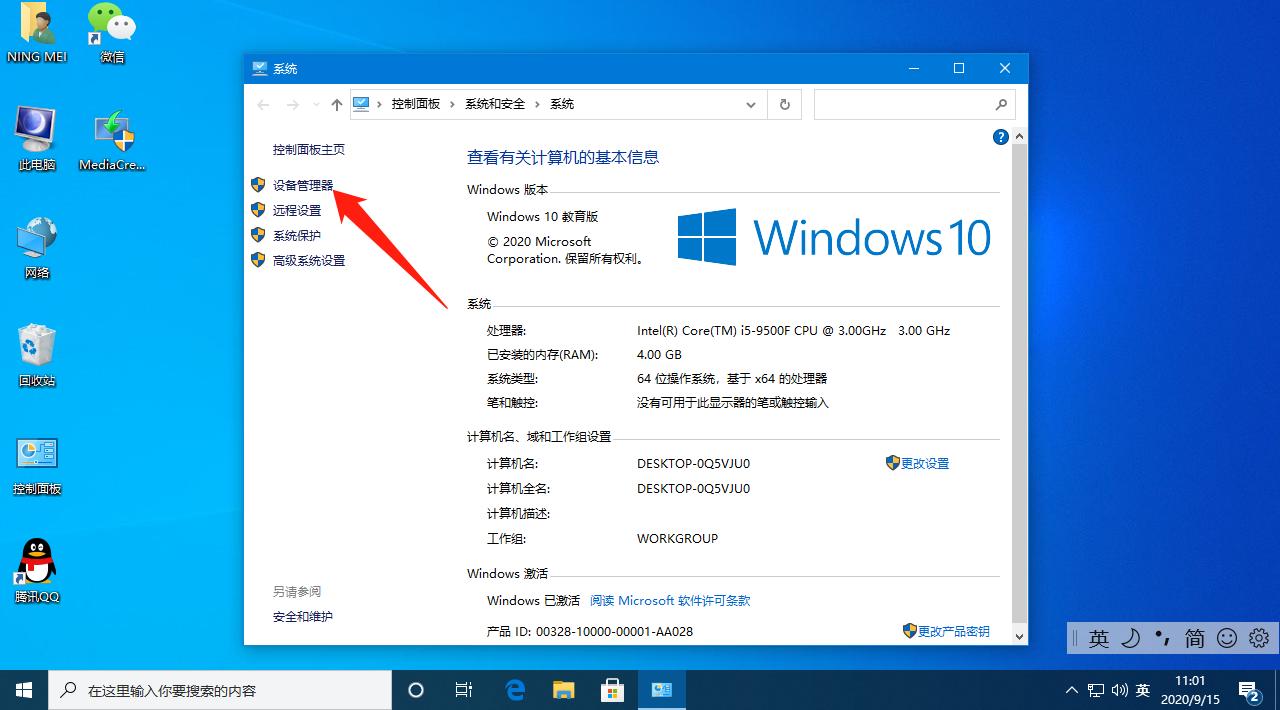Open Microsoft Edge from the taskbar

(515, 689)
